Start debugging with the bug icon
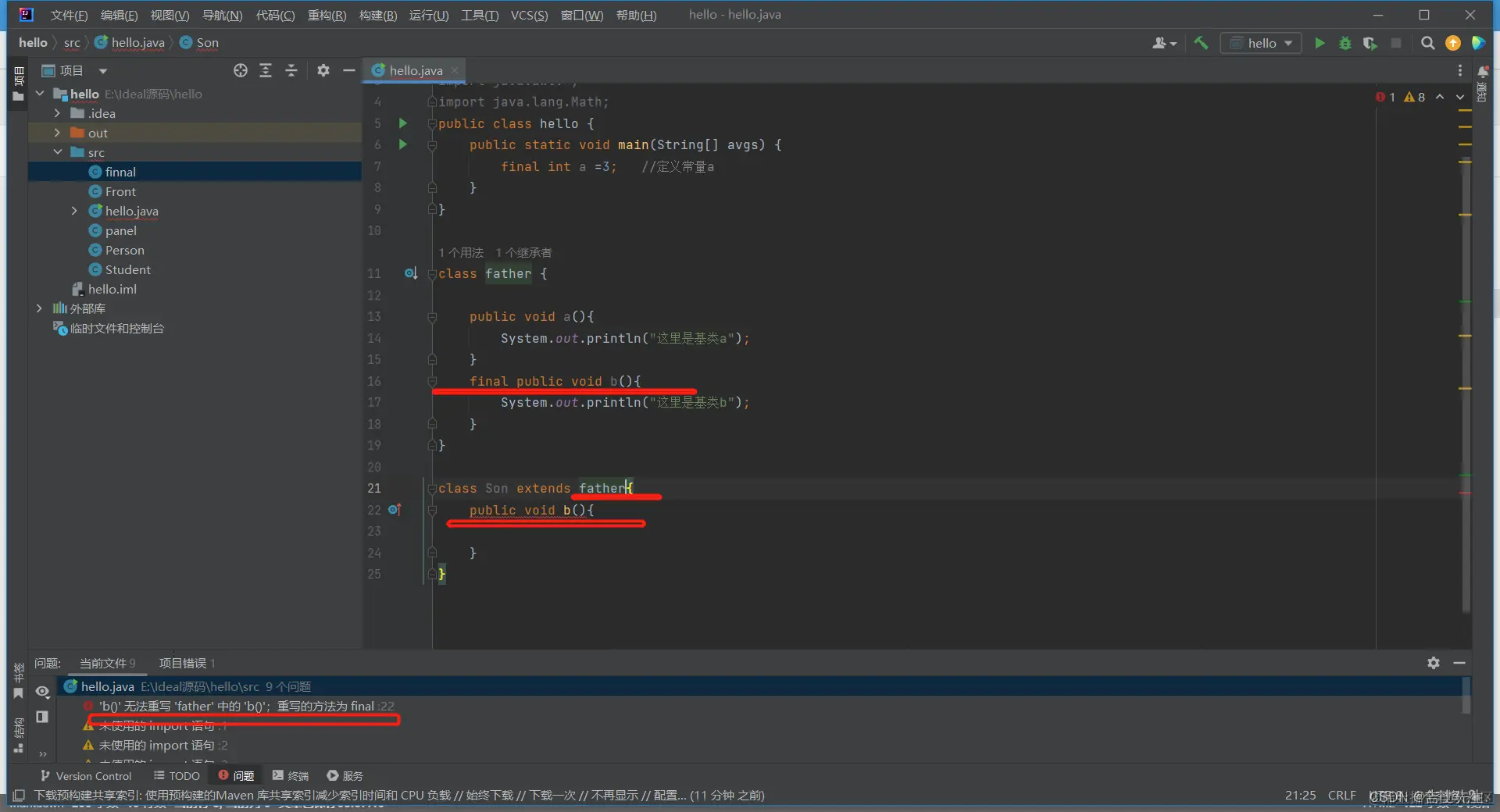The width and height of the screenshot is (1500, 812). tap(1345, 43)
